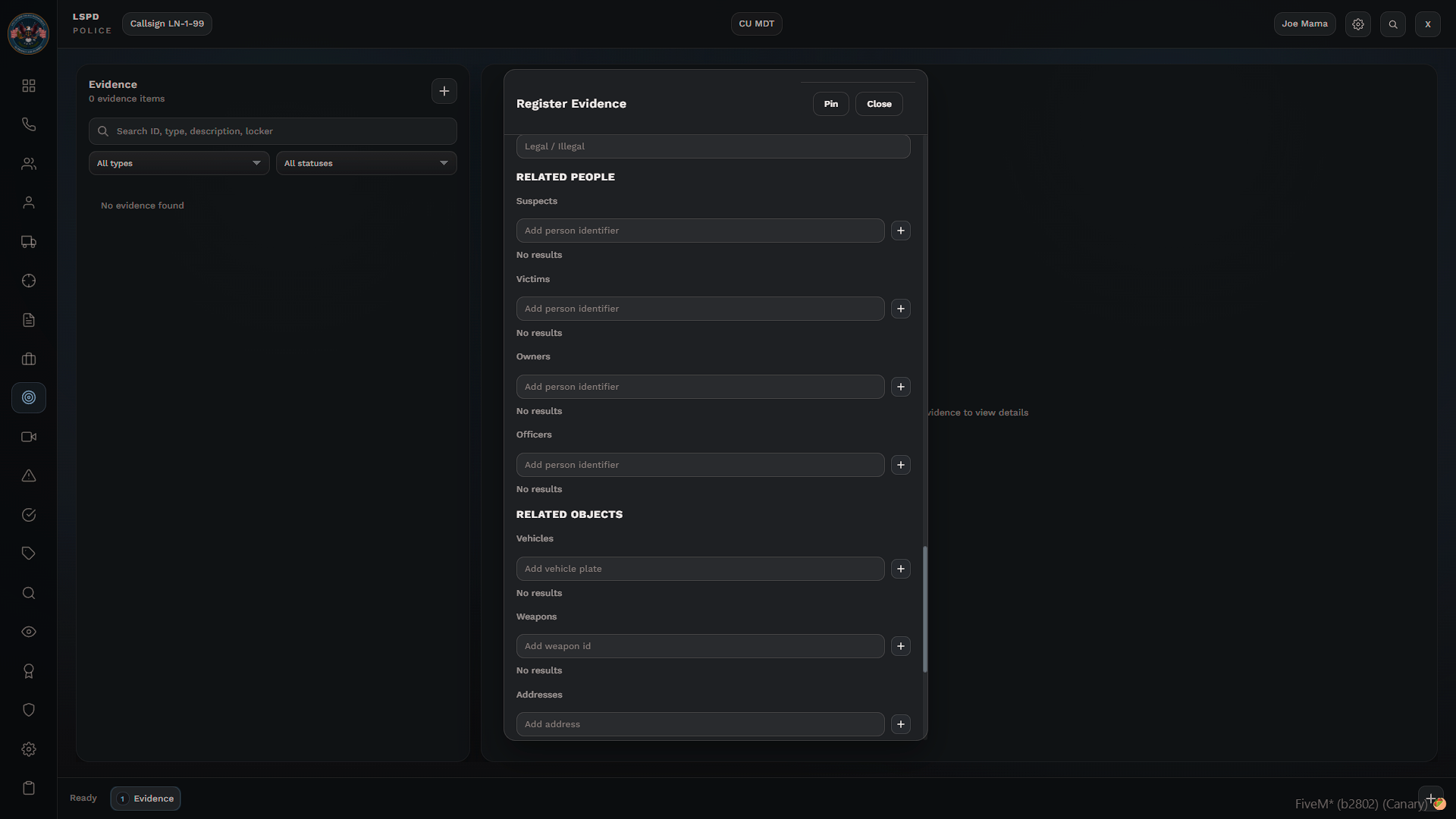The width and height of the screenshot is (1456, 819).
Task: Open the phone calls sidebar icon
Action: click(29, 124)
